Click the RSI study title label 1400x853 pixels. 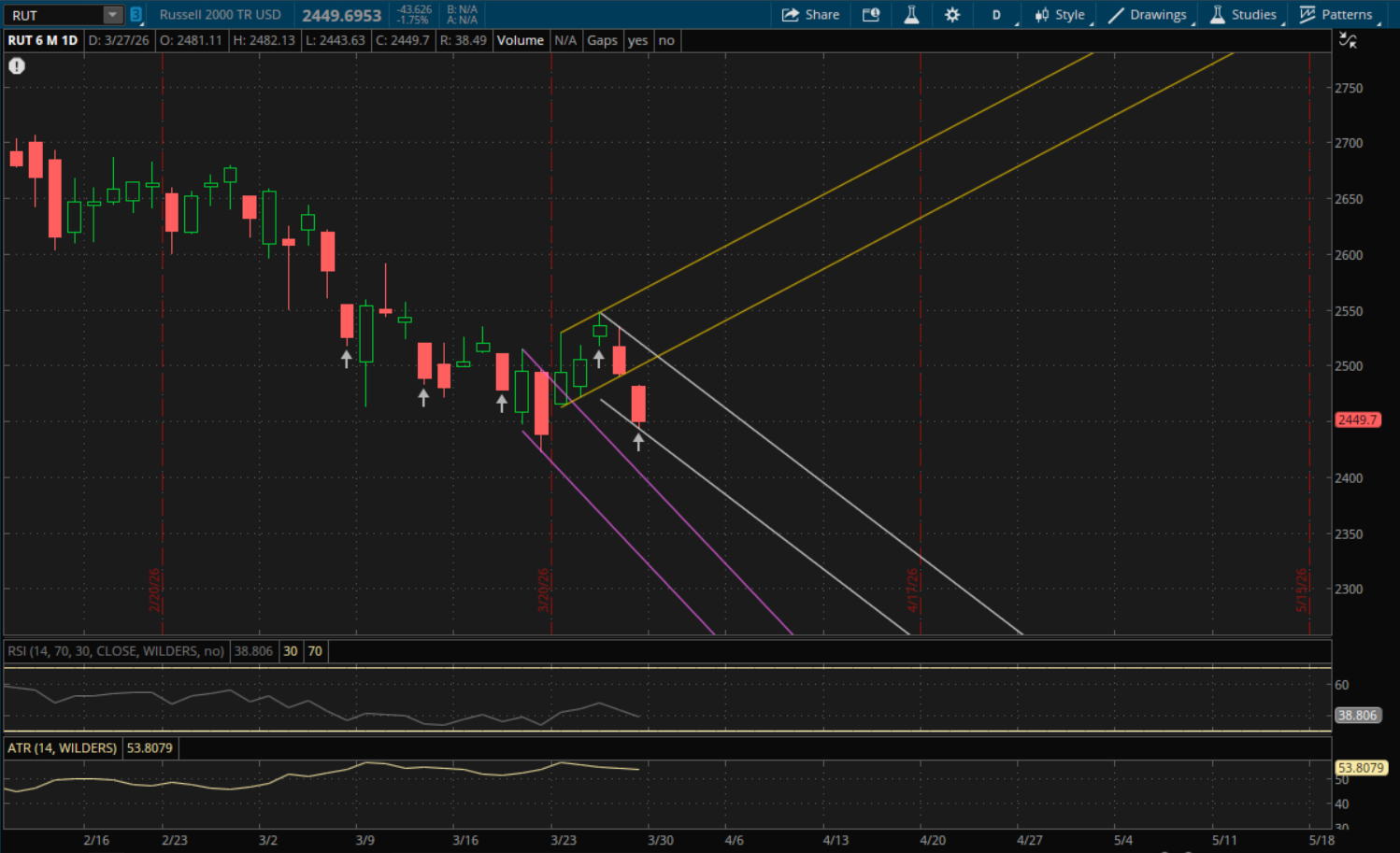tap(116, 651)
